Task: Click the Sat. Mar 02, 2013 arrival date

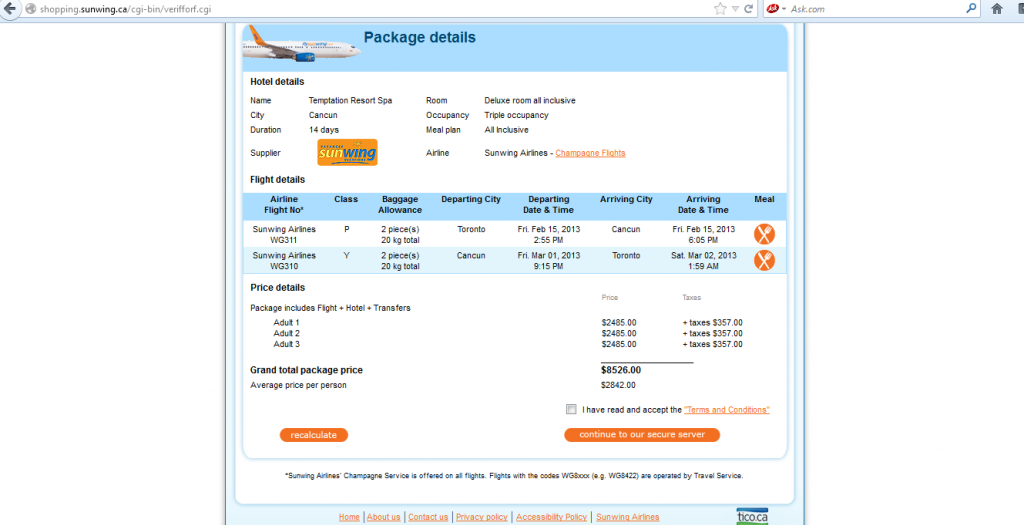Action: [703, 255]
